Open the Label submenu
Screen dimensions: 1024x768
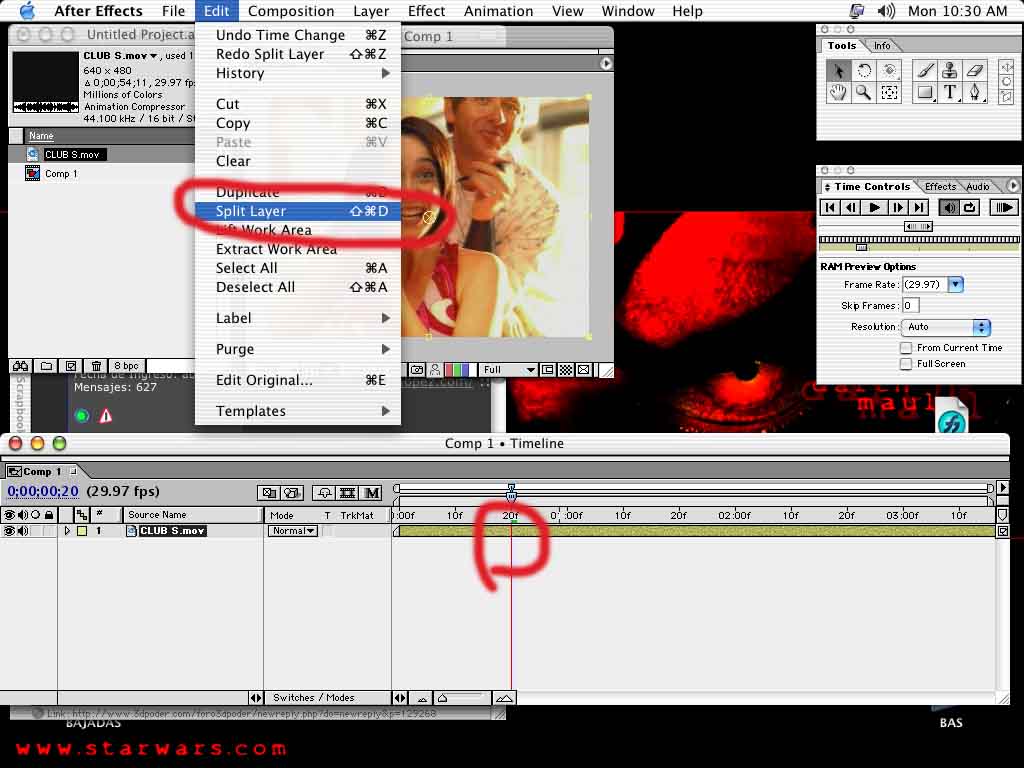click(x=298, y=318)
